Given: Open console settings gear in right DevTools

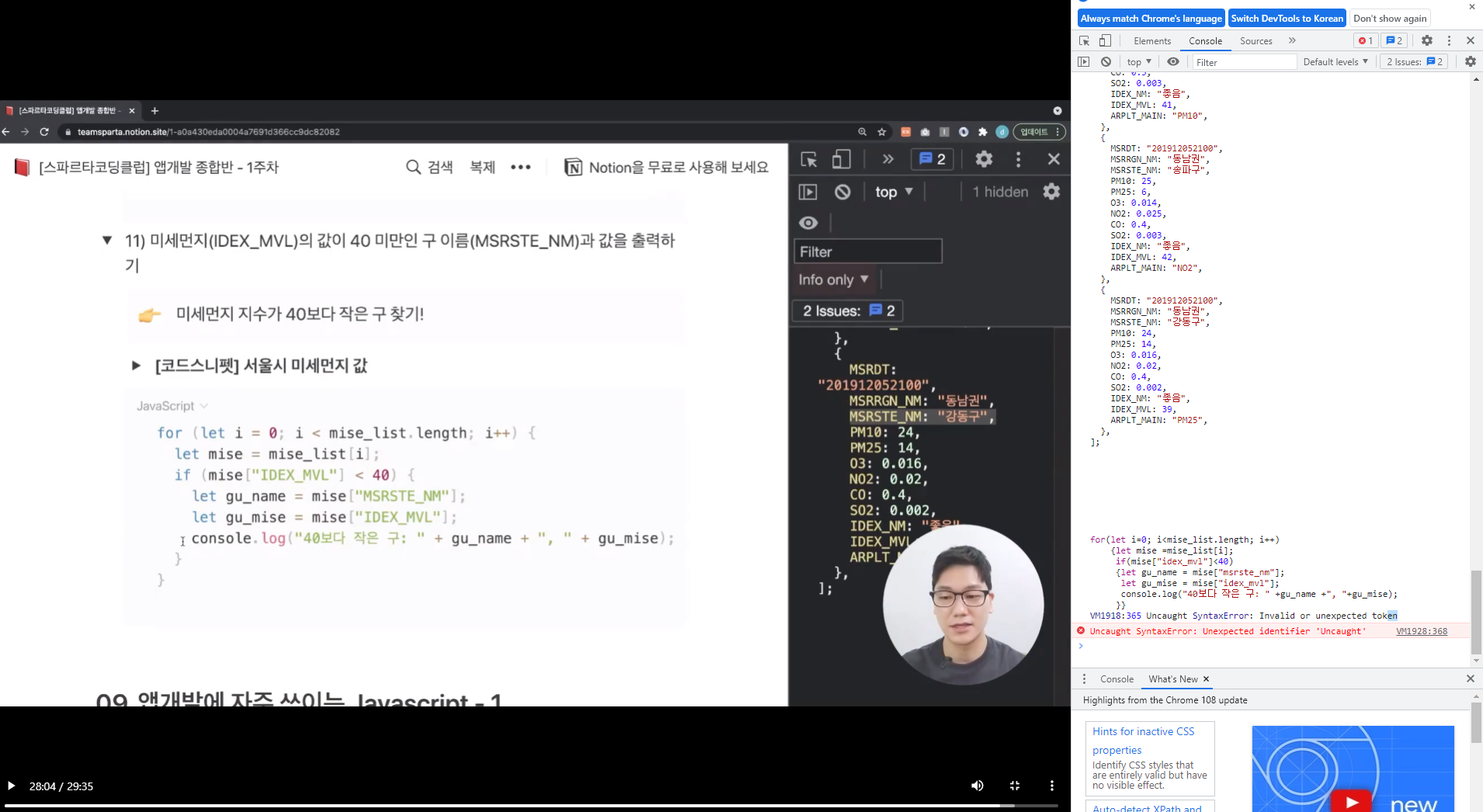Looking at the screenshot, I should [x=1471, y=61].
